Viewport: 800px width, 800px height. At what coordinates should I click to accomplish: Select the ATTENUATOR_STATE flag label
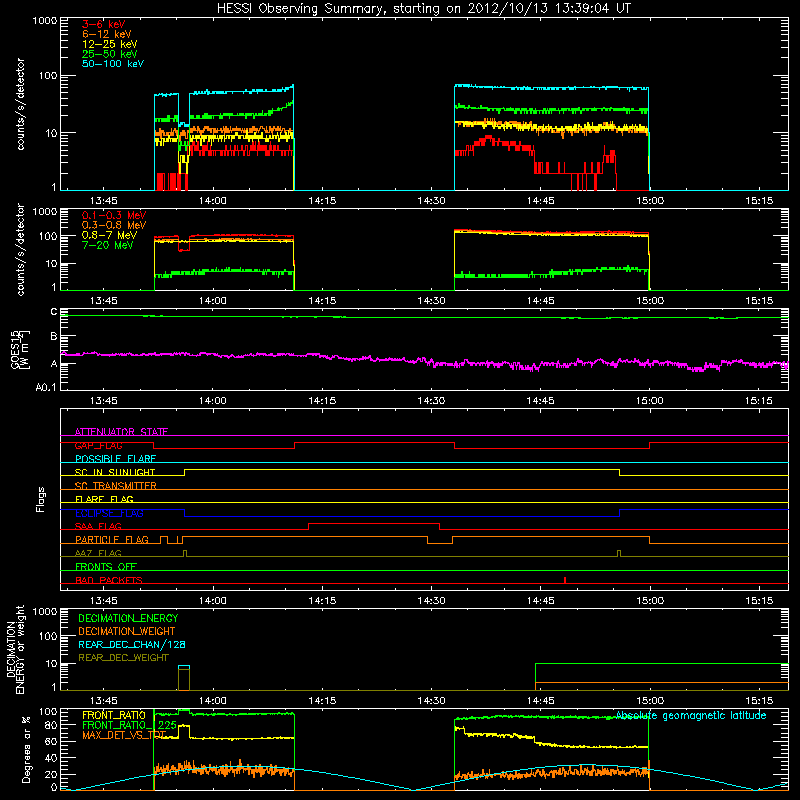point(121,432)
